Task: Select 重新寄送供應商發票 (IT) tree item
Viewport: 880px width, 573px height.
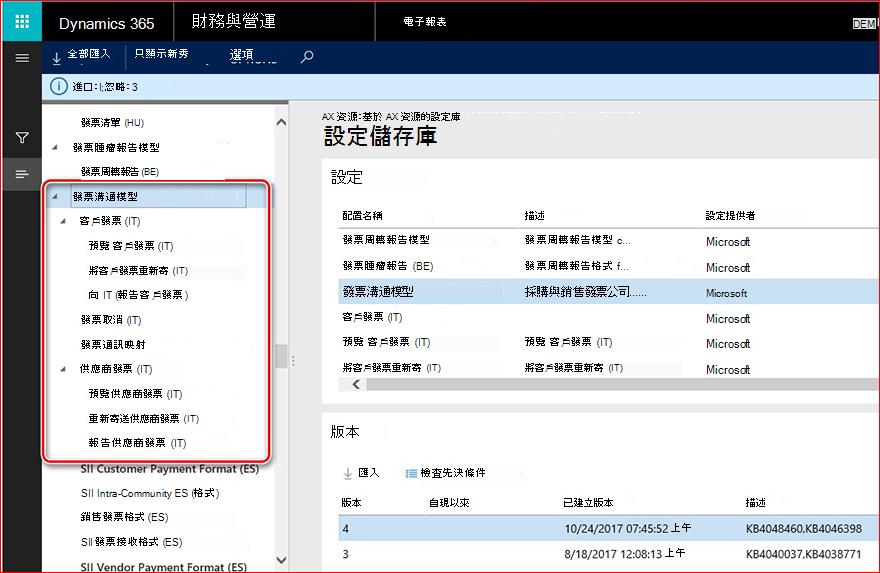Action: 144,419
